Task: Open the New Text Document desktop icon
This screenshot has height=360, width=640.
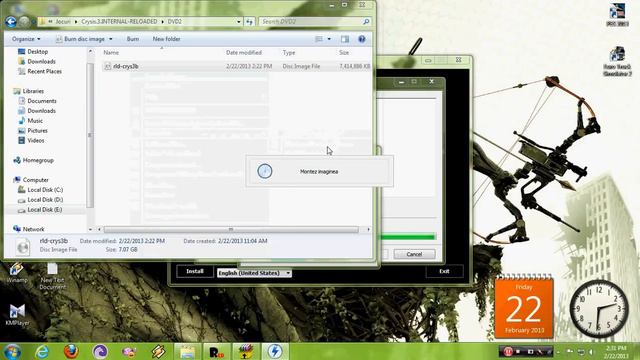Action: coord(52,276)
